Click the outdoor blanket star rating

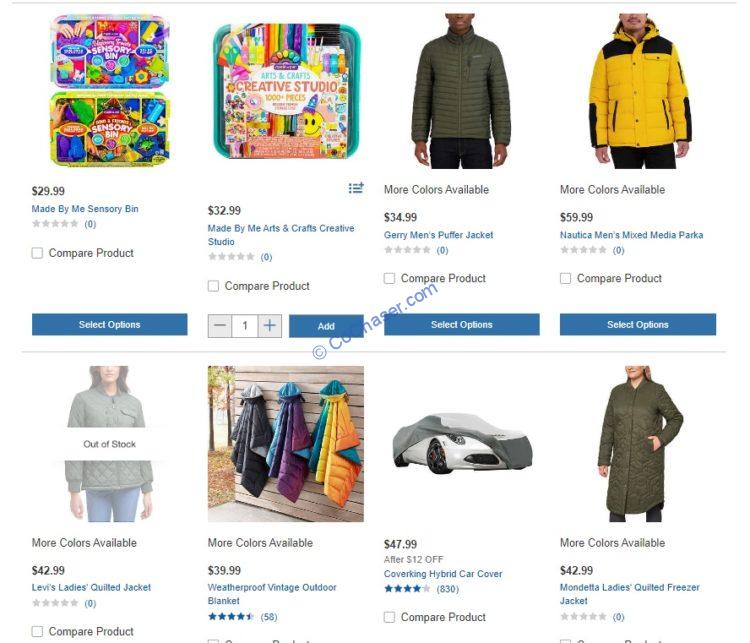[231, 617]
